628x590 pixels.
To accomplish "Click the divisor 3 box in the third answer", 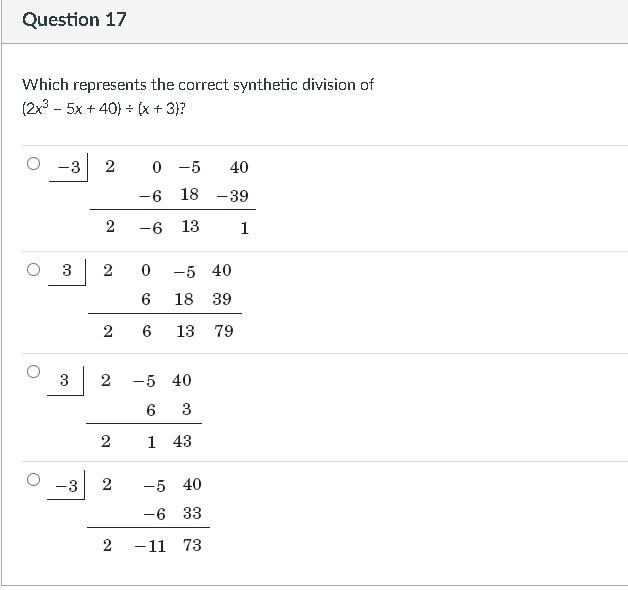I will click(x=65, y=381).
